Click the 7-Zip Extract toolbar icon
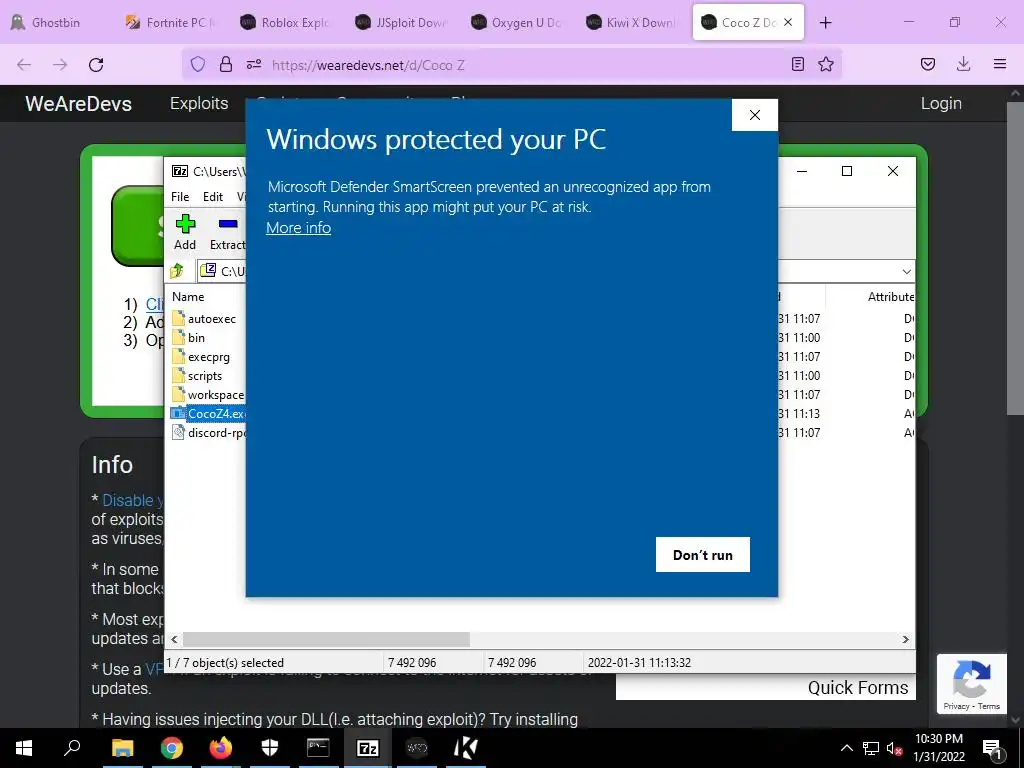Screen dimensions: 1024x768 [x=227, y=232]
